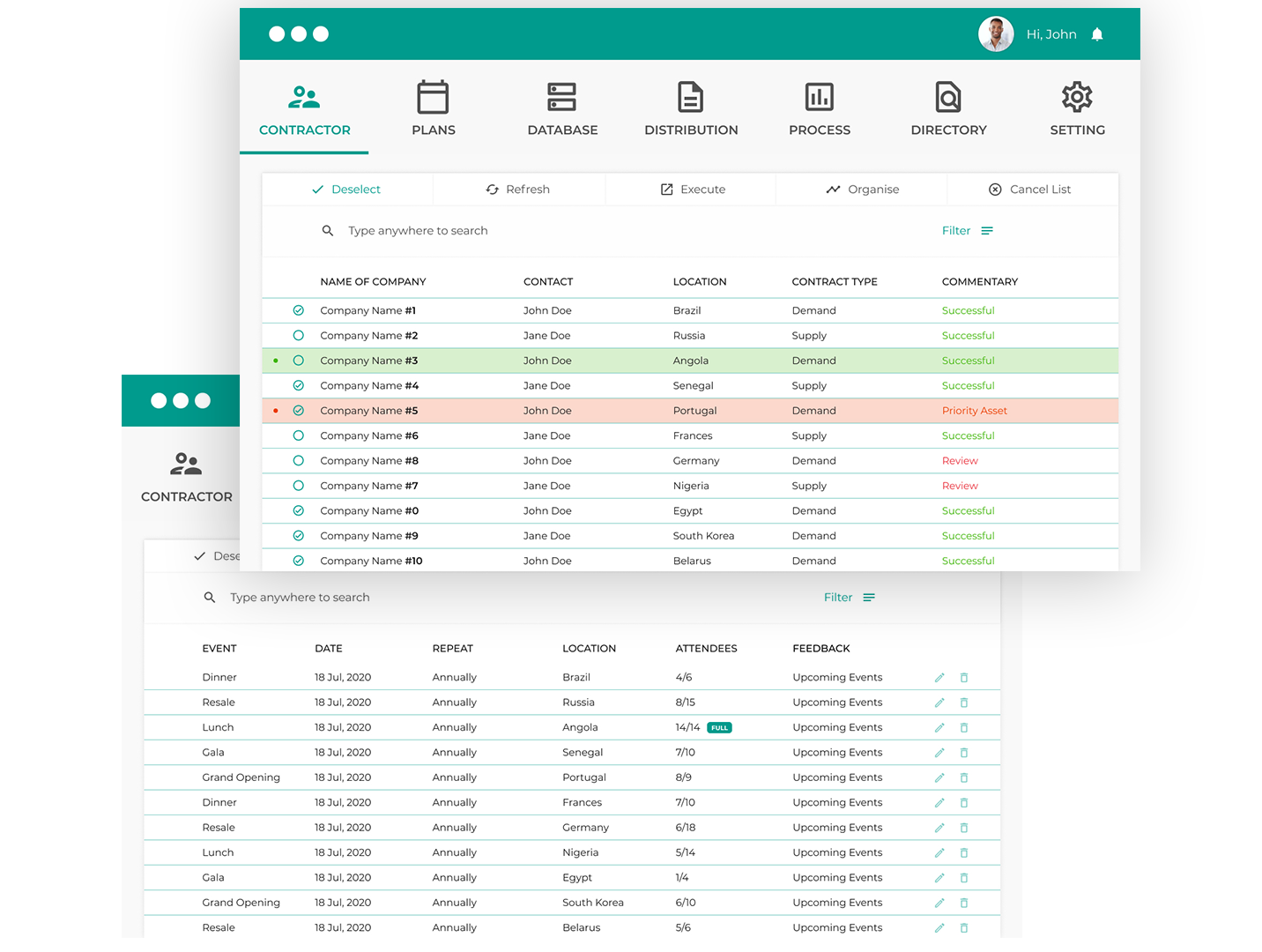Delete the Dinner event in Brazil row
The image size is (1262, 952).
(964, 678)
